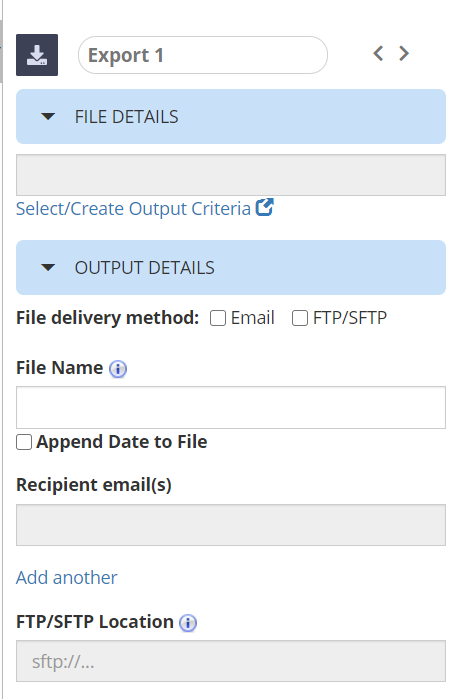Open Select/Create Output Criteria link
The height and width of the screenshot is (699, 459).
click(x=133, y=209)
